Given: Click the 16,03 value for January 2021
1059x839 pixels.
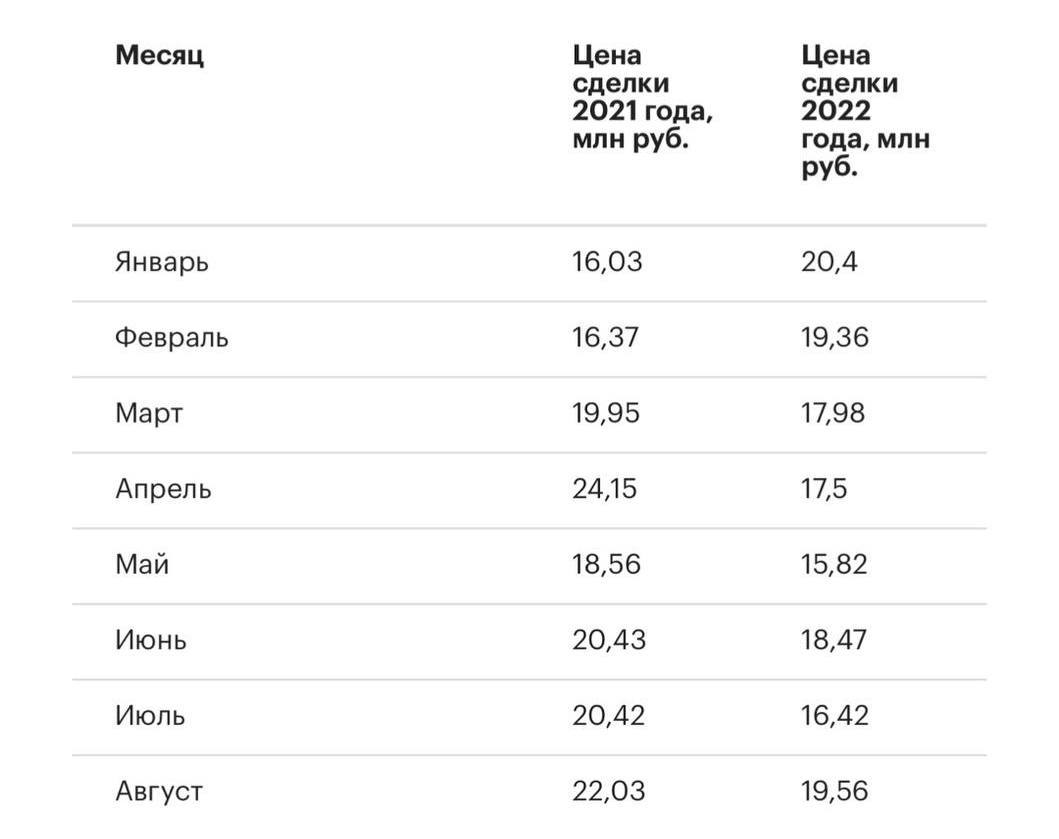Looking at the screenshot, I should pyautogui.click(x=607, y=262).
